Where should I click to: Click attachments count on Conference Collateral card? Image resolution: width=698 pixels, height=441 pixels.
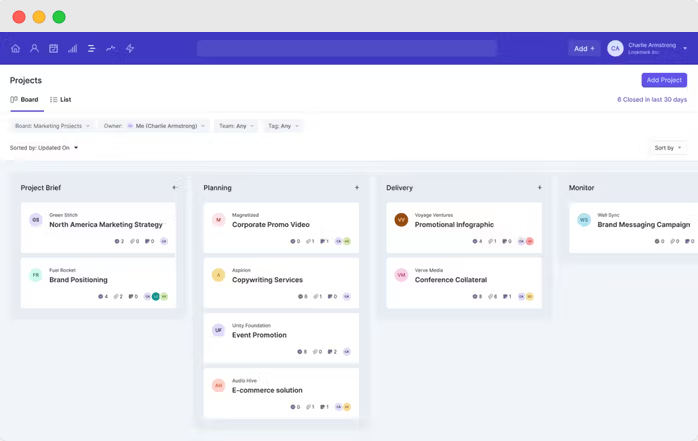[x=492, y=296]
